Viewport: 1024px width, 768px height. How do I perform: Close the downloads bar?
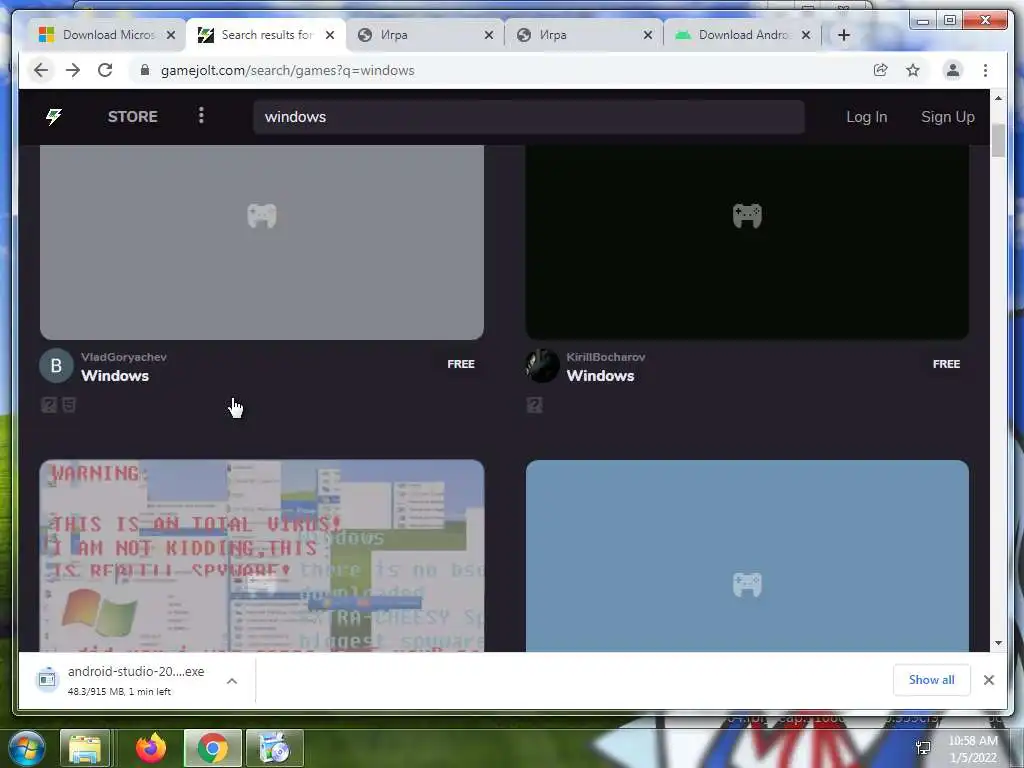[989, 680]
